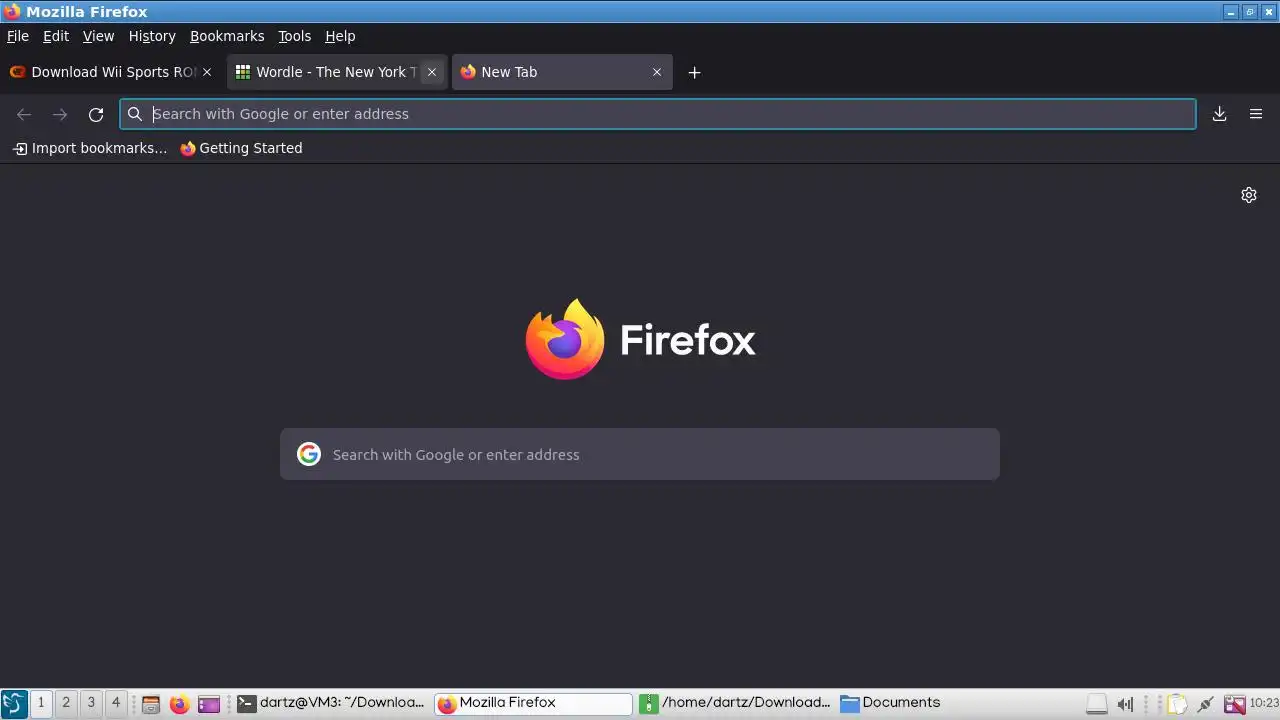Viewport: 1280px width, 720px height.
Task: Launch file manager from taskbar quick launch
Action: [151, 704]
